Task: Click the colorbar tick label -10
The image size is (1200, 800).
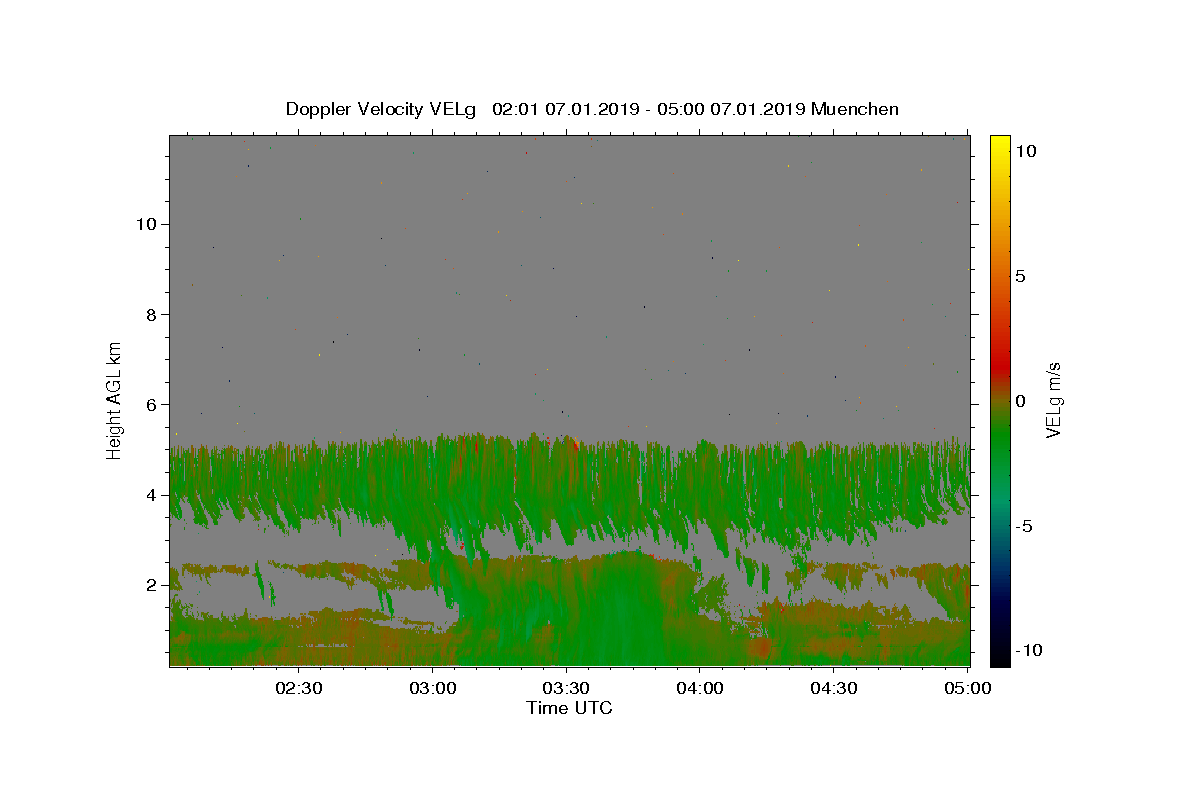Action: click(1028, 650)
